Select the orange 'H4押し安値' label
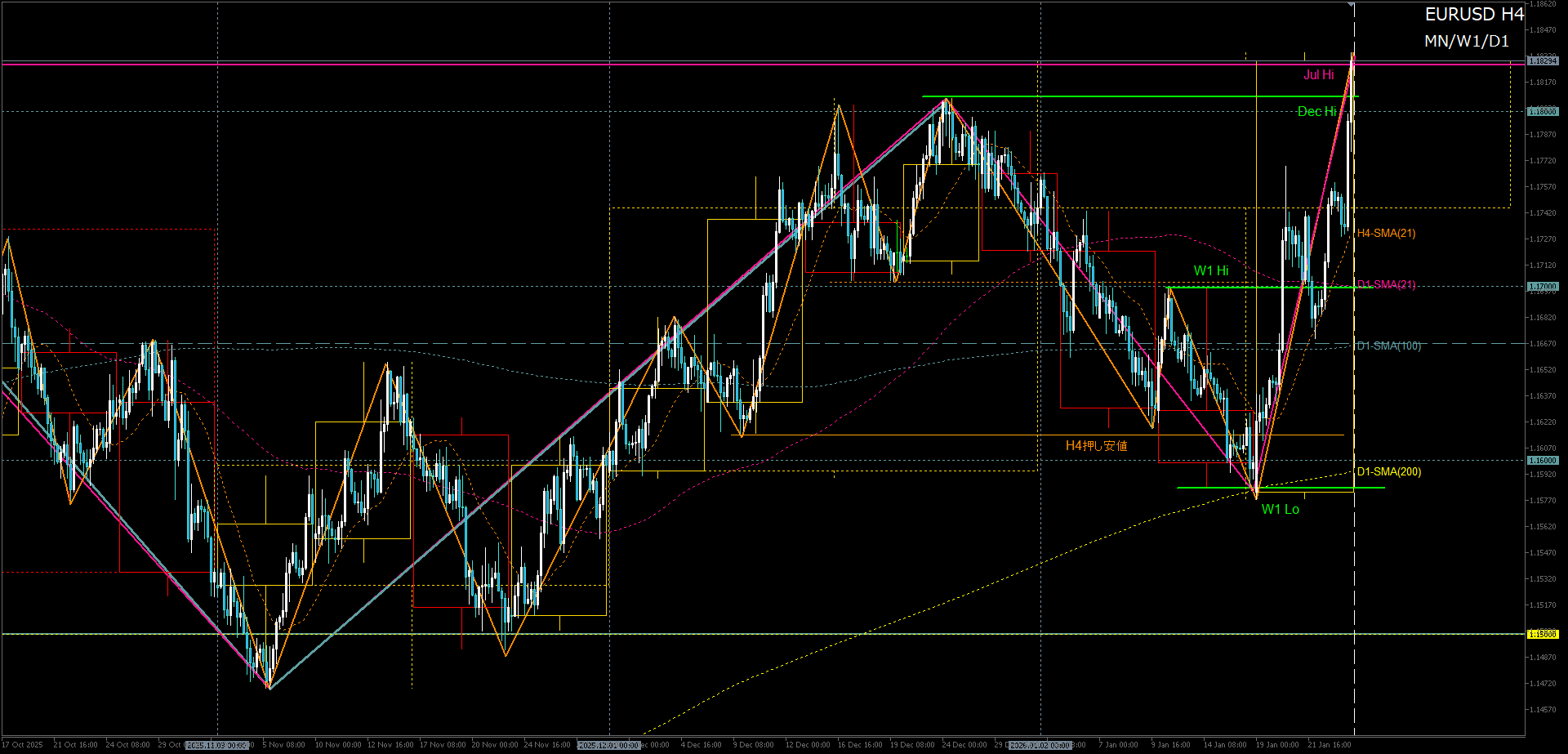Screen dimensions: 1568x754 [1096, 446]
